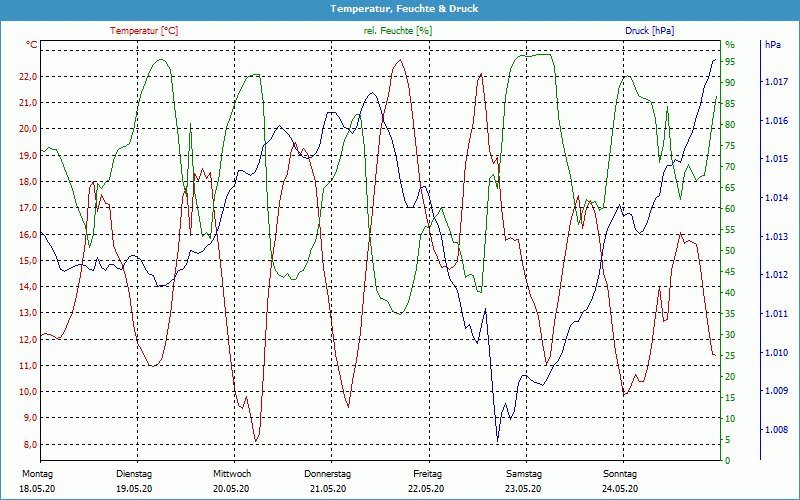
Task: Click the 'Montag' day label
Action: pos(37,474)
